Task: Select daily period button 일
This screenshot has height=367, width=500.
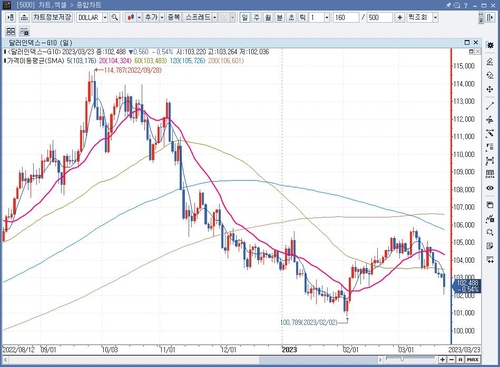Action: pos(245,17)
